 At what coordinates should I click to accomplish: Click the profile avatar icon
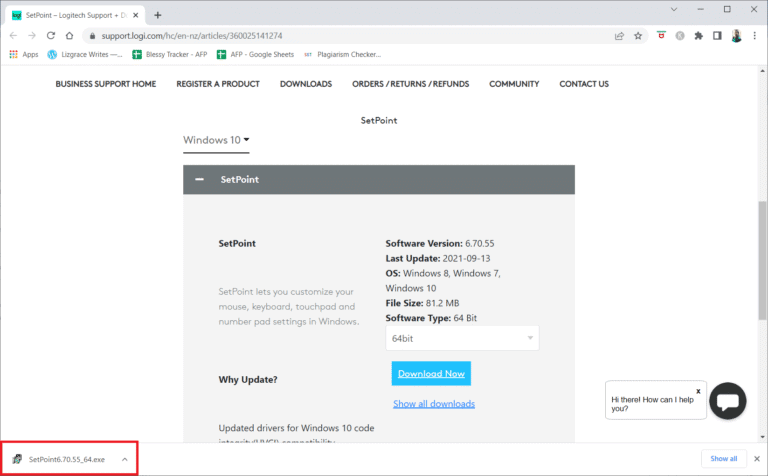[736, 35]
